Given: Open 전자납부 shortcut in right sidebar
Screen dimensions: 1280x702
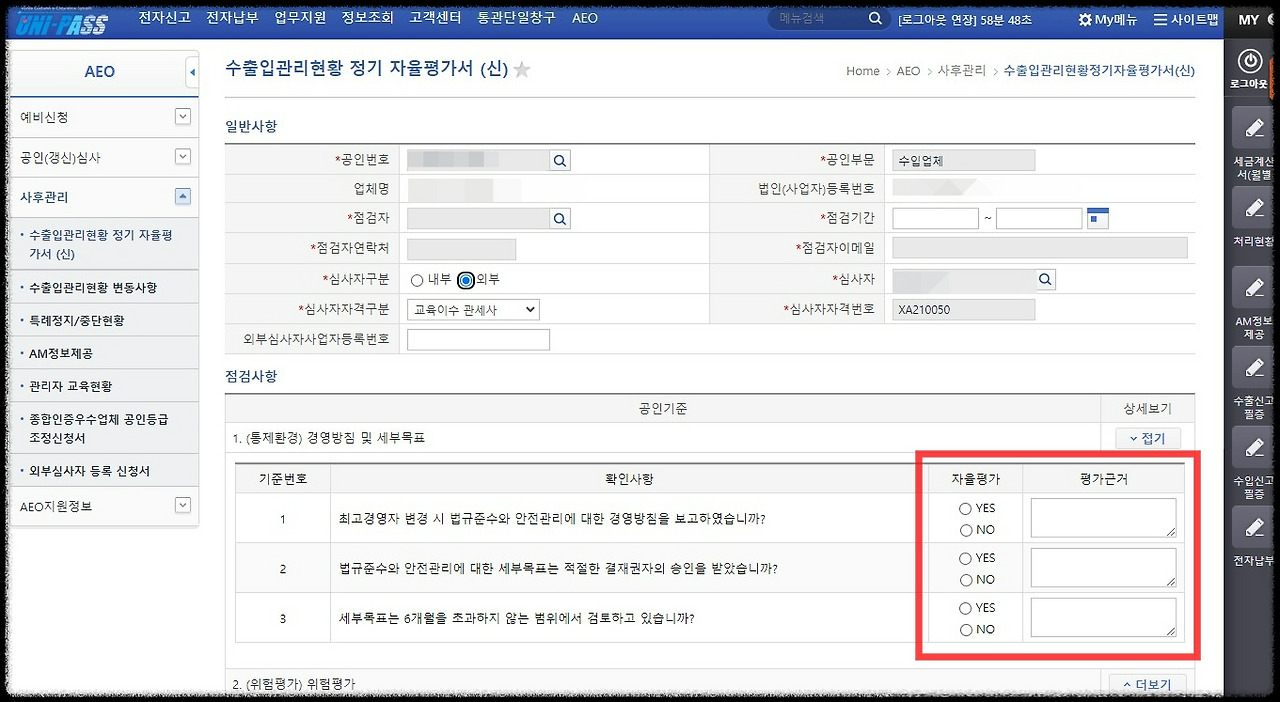Looking at the screenshot, I should (x=1252, y=528).
